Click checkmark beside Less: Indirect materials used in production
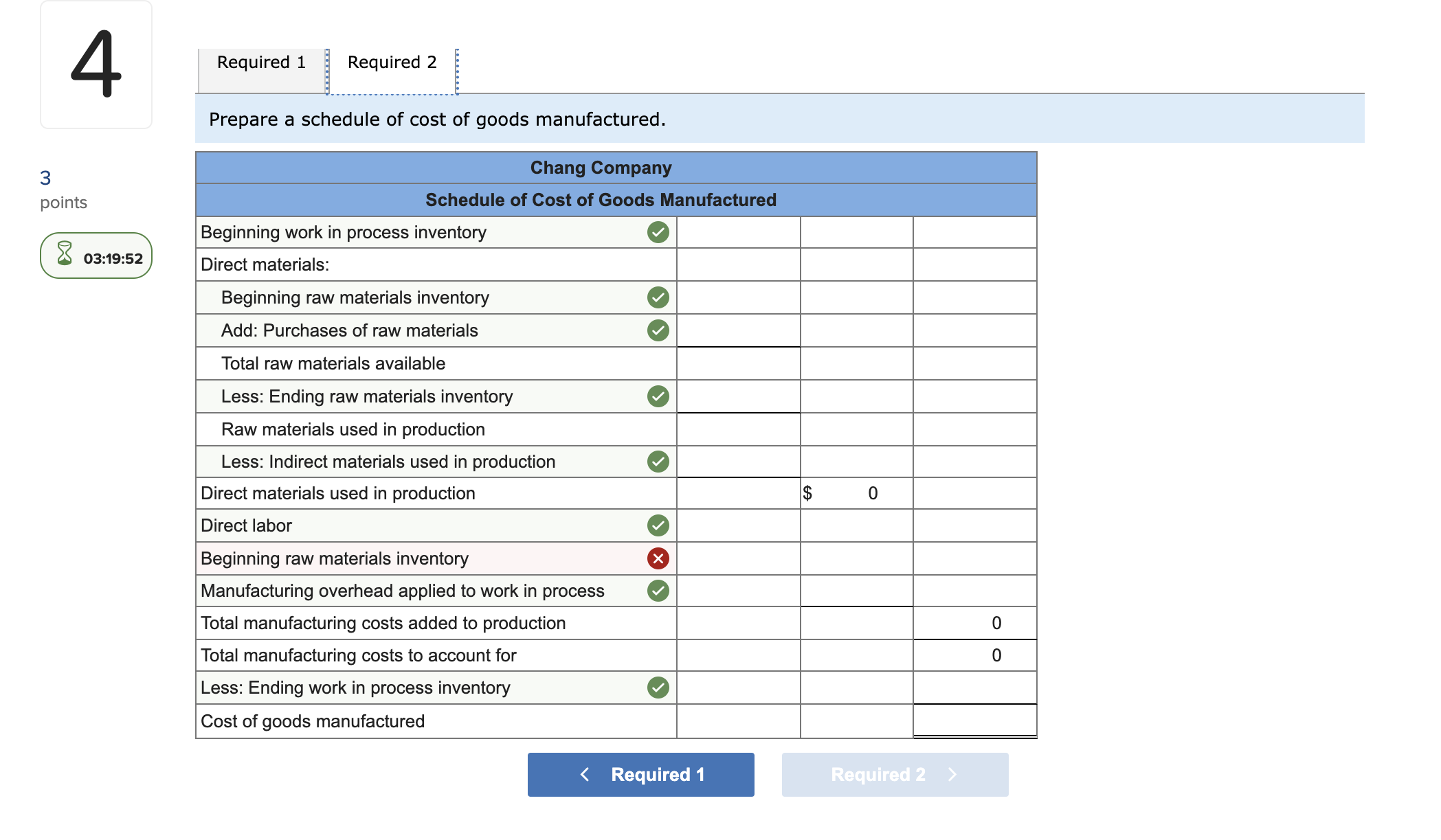 pos(658,462)
